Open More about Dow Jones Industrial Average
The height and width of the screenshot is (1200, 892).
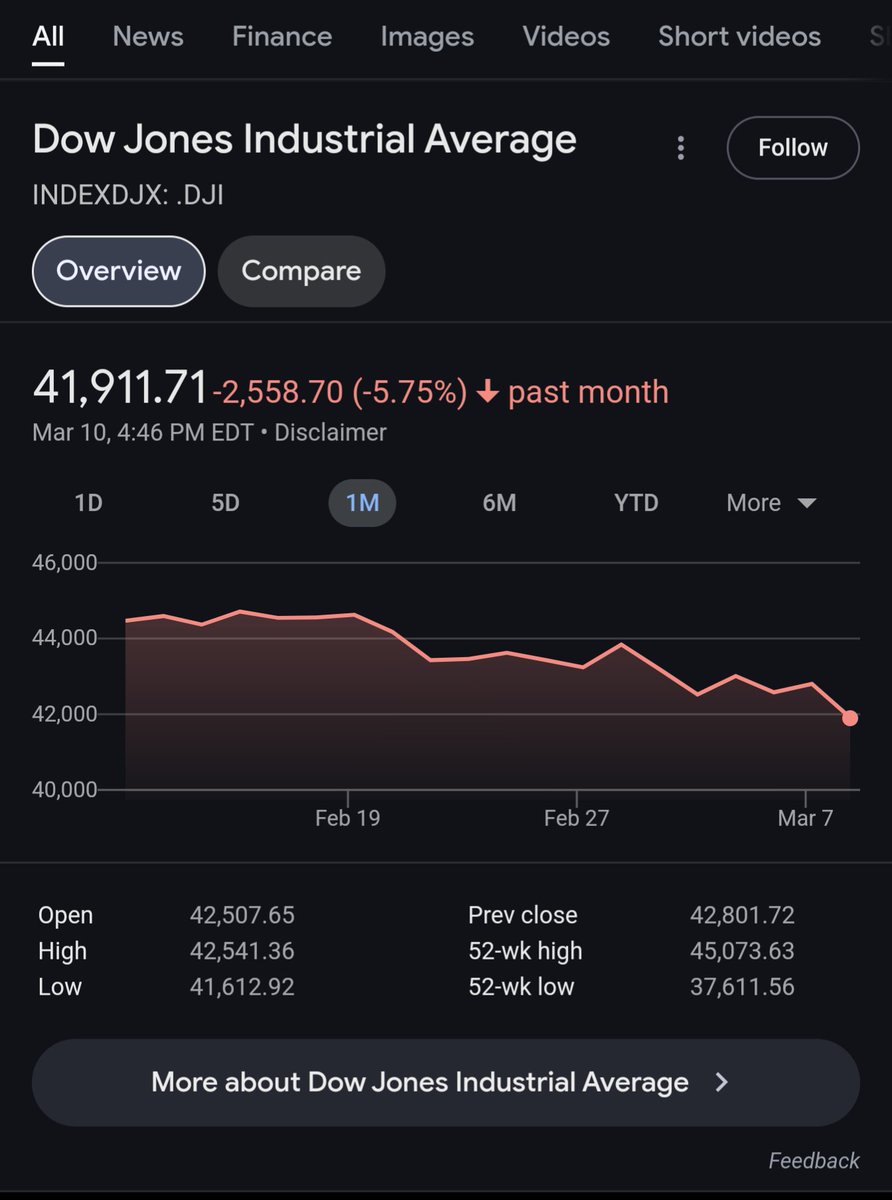coord(446,1083)
